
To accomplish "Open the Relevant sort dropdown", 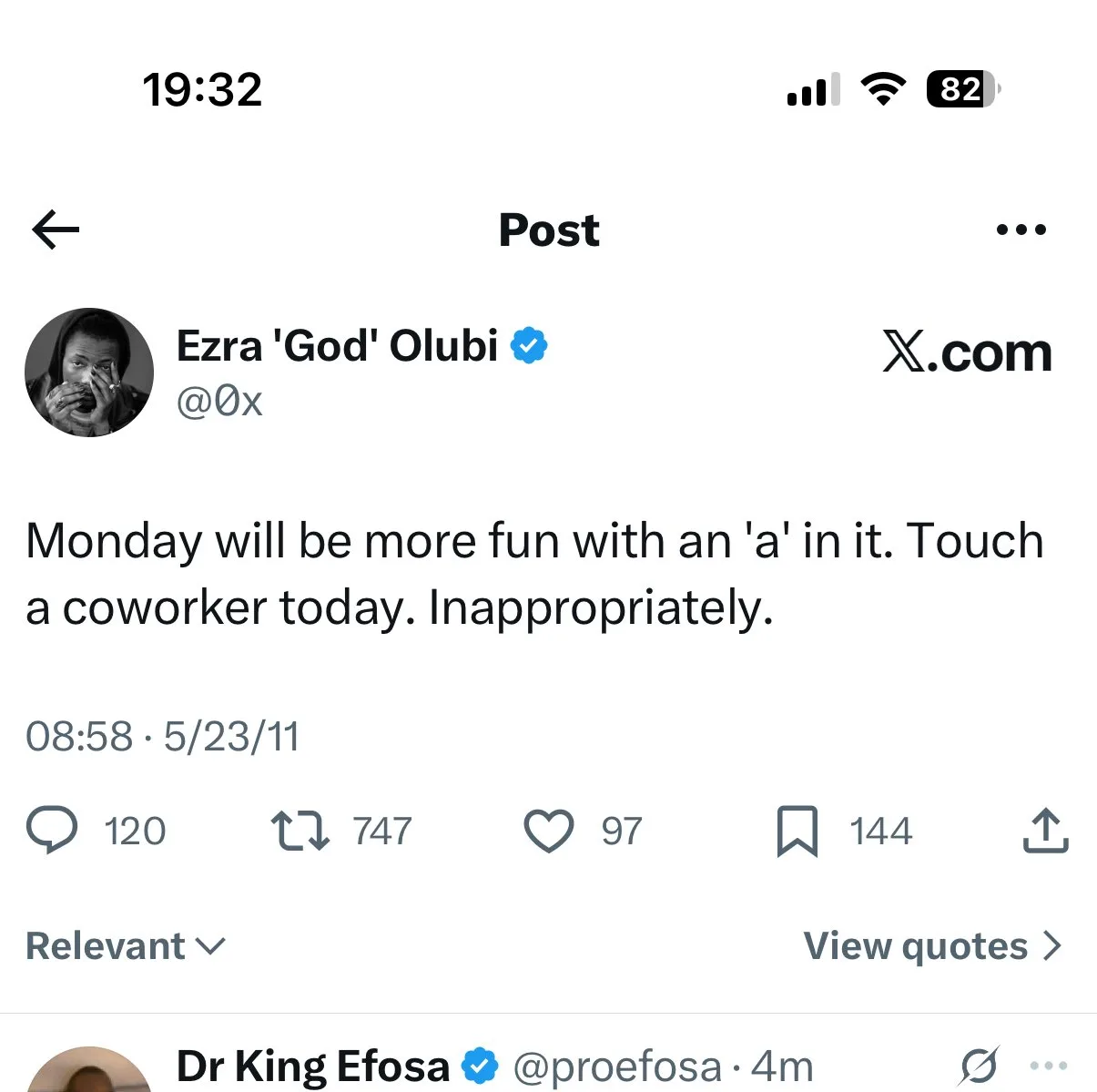I will tap(126, 946).
